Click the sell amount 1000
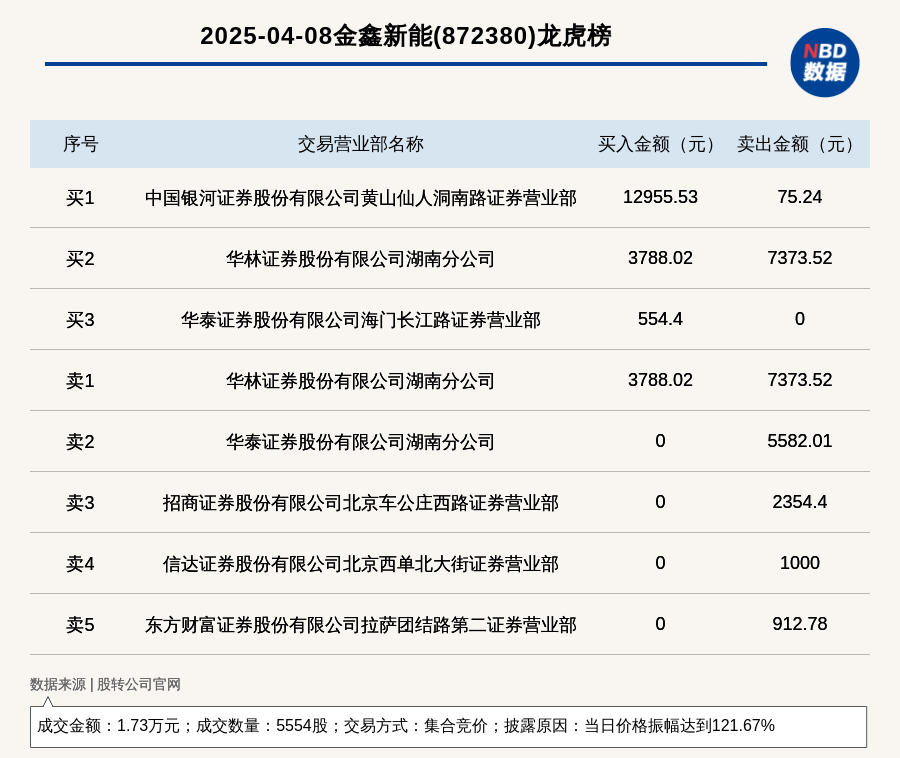900x758 pixels. click(800, 562)
